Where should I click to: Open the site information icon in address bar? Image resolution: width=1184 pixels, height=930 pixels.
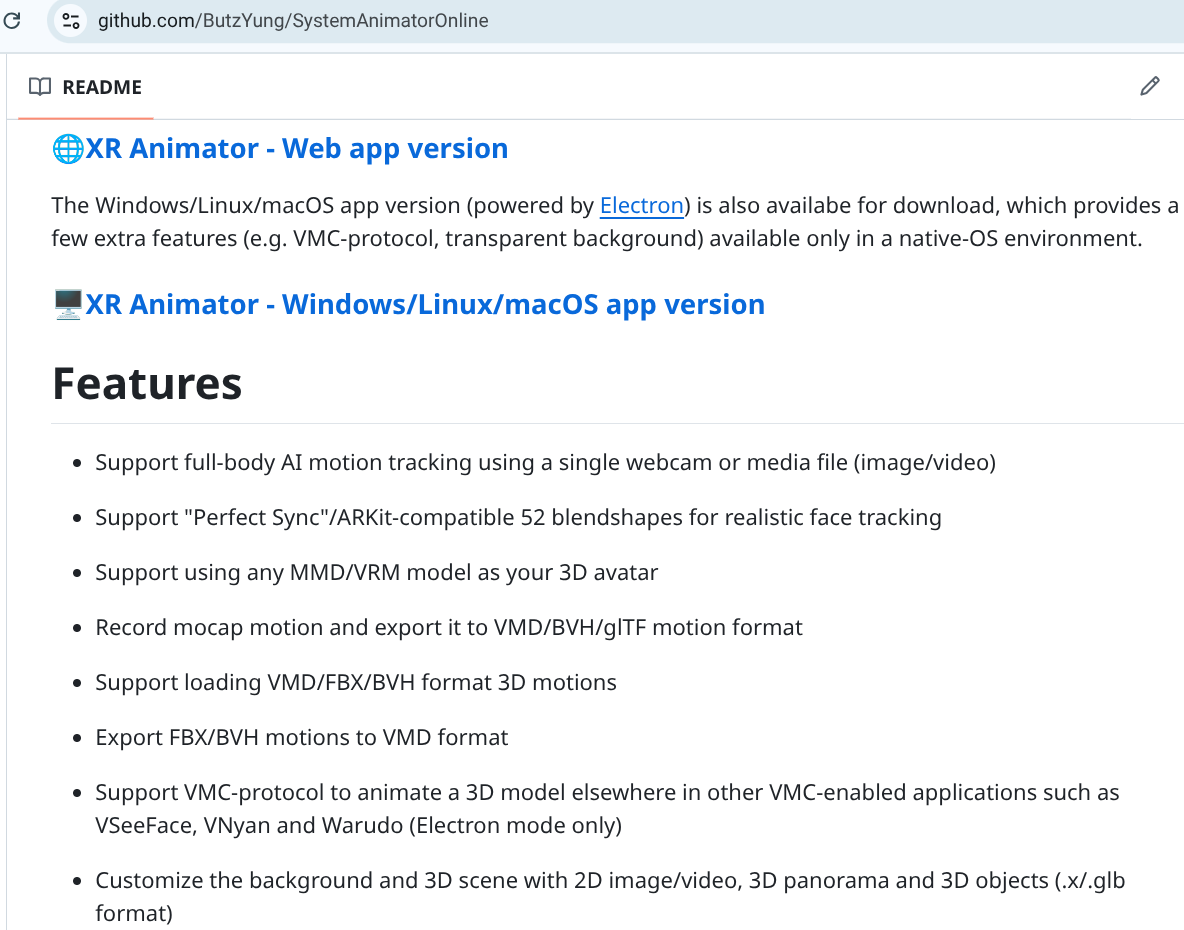pos(70,20)
